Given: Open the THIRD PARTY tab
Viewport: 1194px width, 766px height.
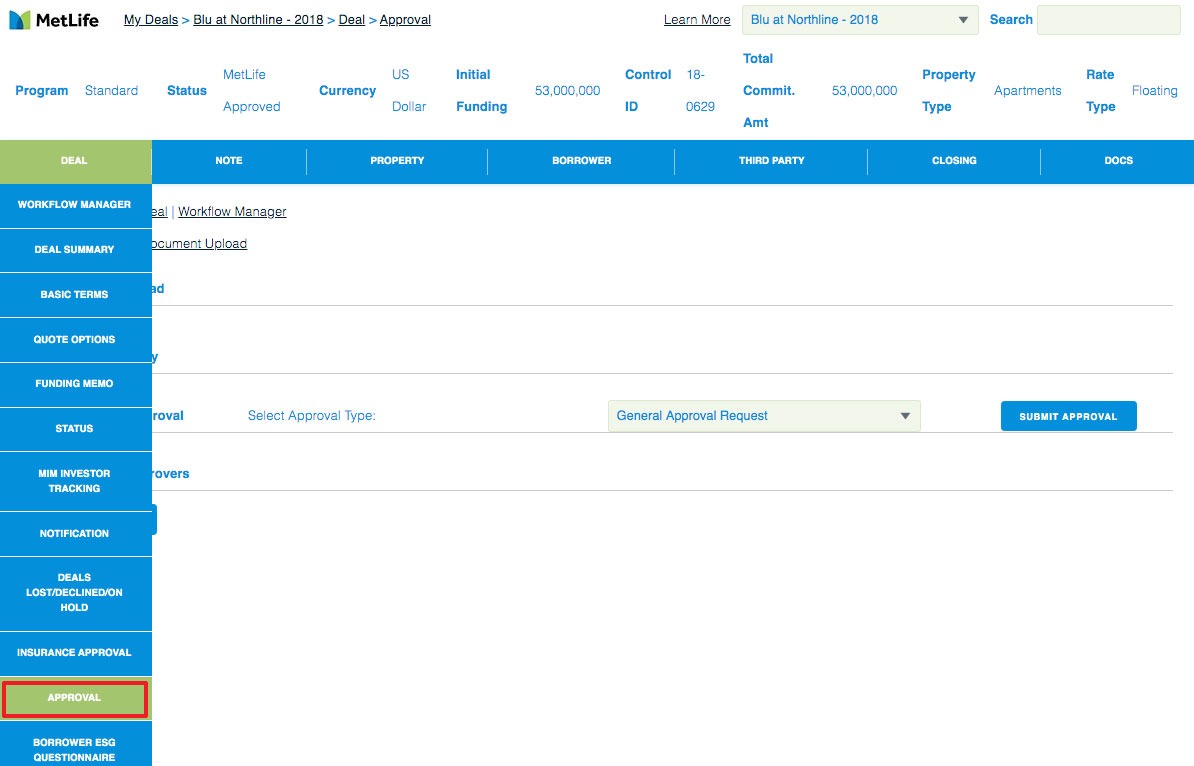Looking at the screenshot, I should [771, 161].
